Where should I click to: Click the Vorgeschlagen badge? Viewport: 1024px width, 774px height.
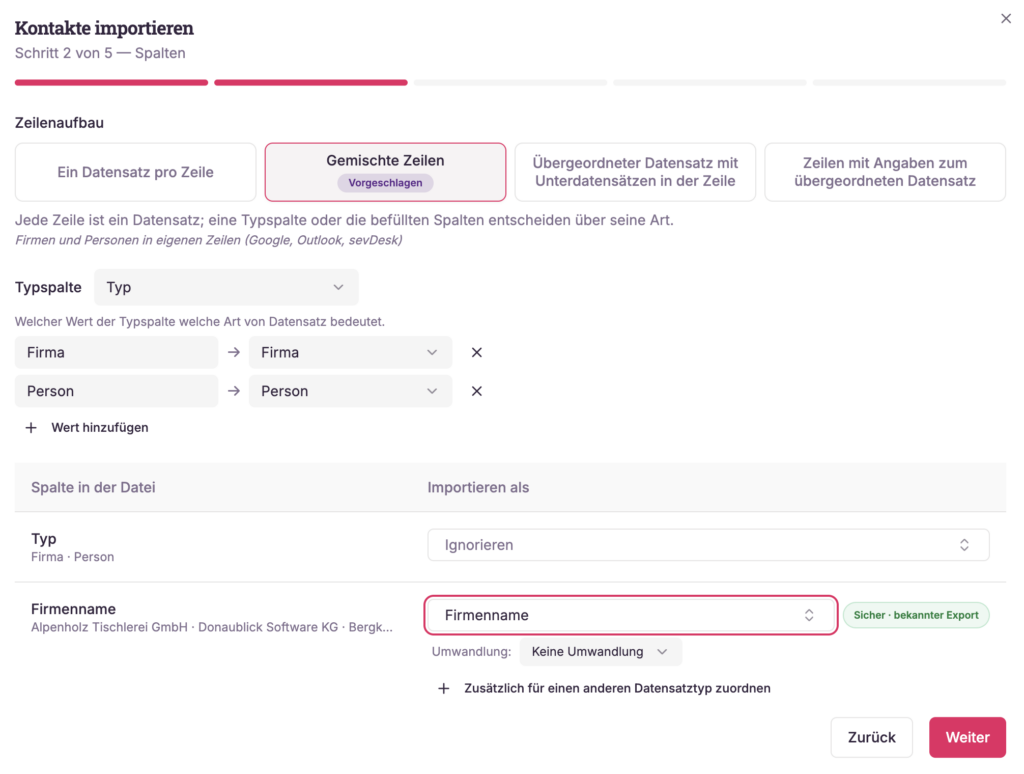pos(385,183)
